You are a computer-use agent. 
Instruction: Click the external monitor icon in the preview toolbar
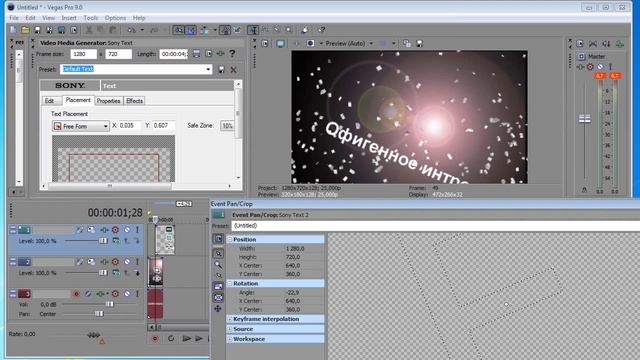pos(280,44)
